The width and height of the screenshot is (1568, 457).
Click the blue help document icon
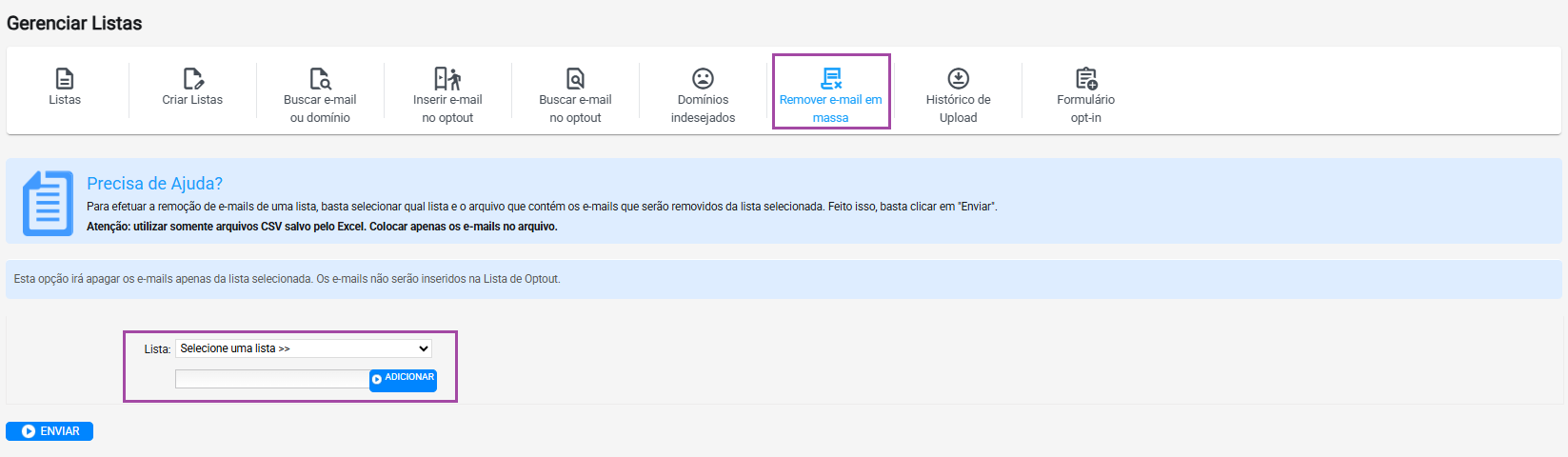click(48, 203)
